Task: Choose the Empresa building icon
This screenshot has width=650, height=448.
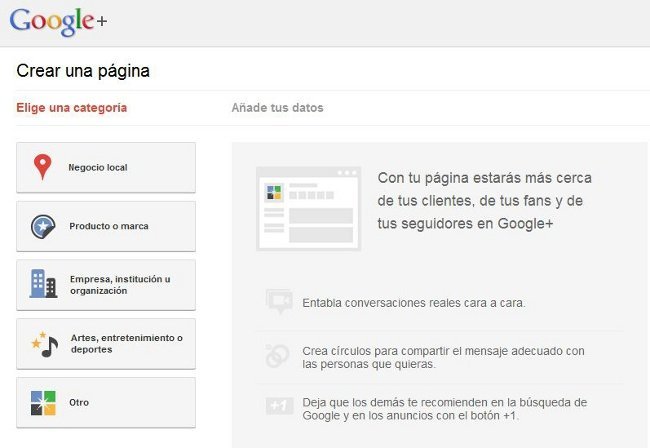Action: 43,285
